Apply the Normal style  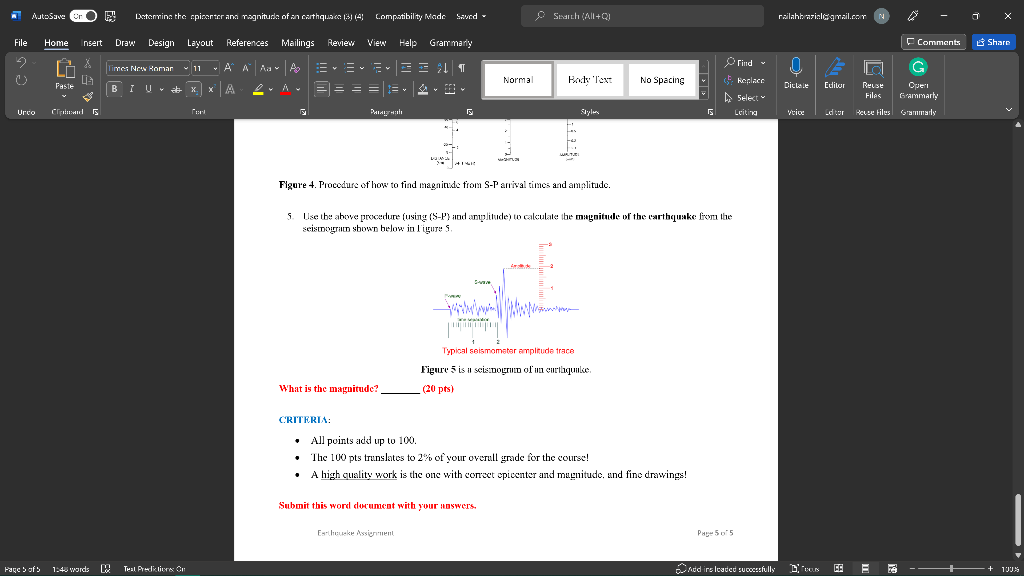click(518, 80)
